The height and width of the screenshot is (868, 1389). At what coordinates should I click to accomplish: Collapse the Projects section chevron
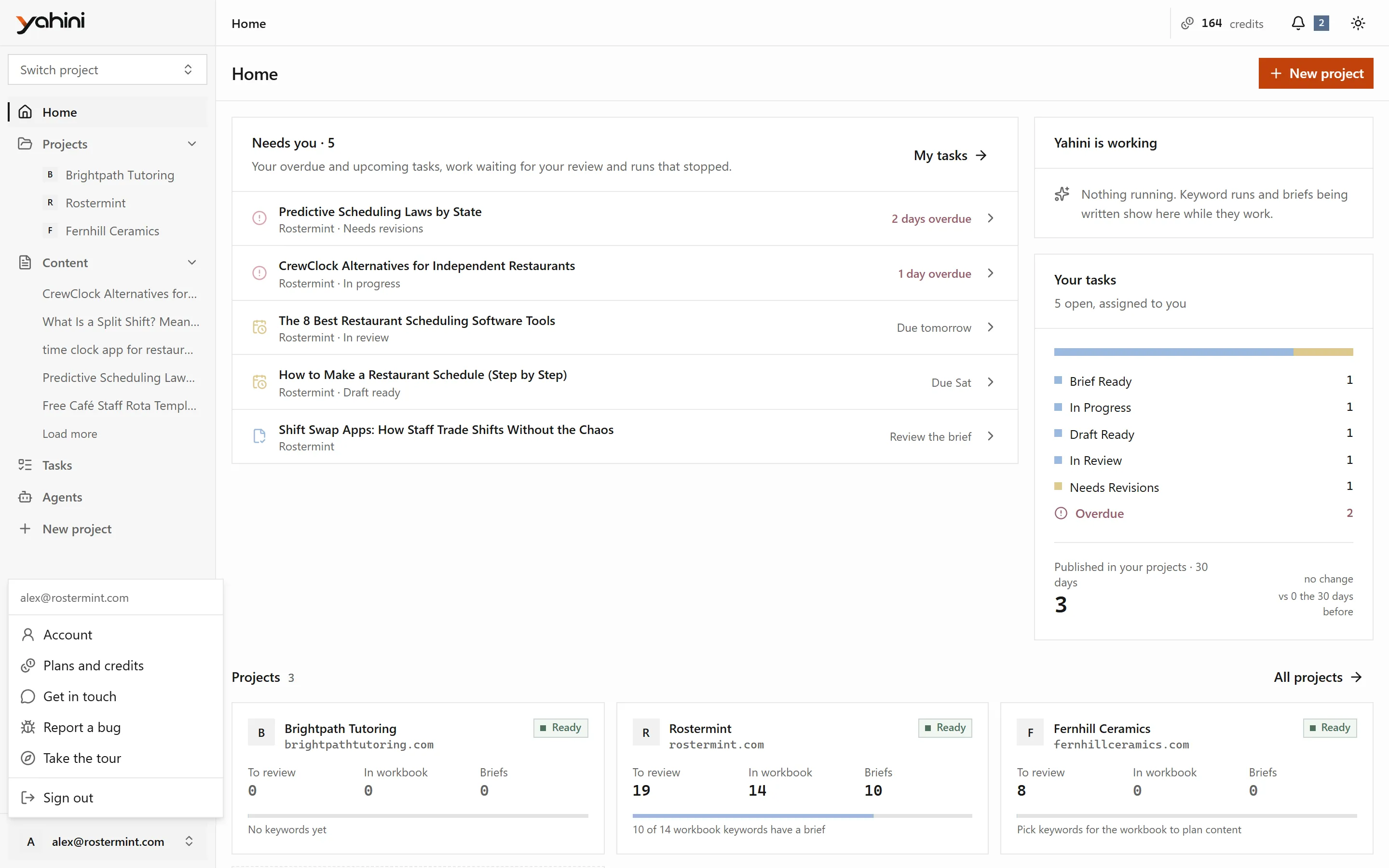(x=191, y=144)
